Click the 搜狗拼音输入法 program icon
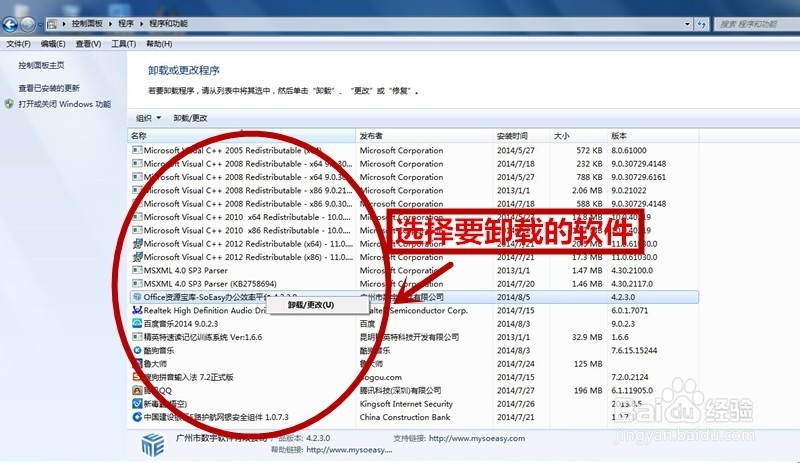The width and height of the screenshot is (800, 463). [x=137, y=377]
